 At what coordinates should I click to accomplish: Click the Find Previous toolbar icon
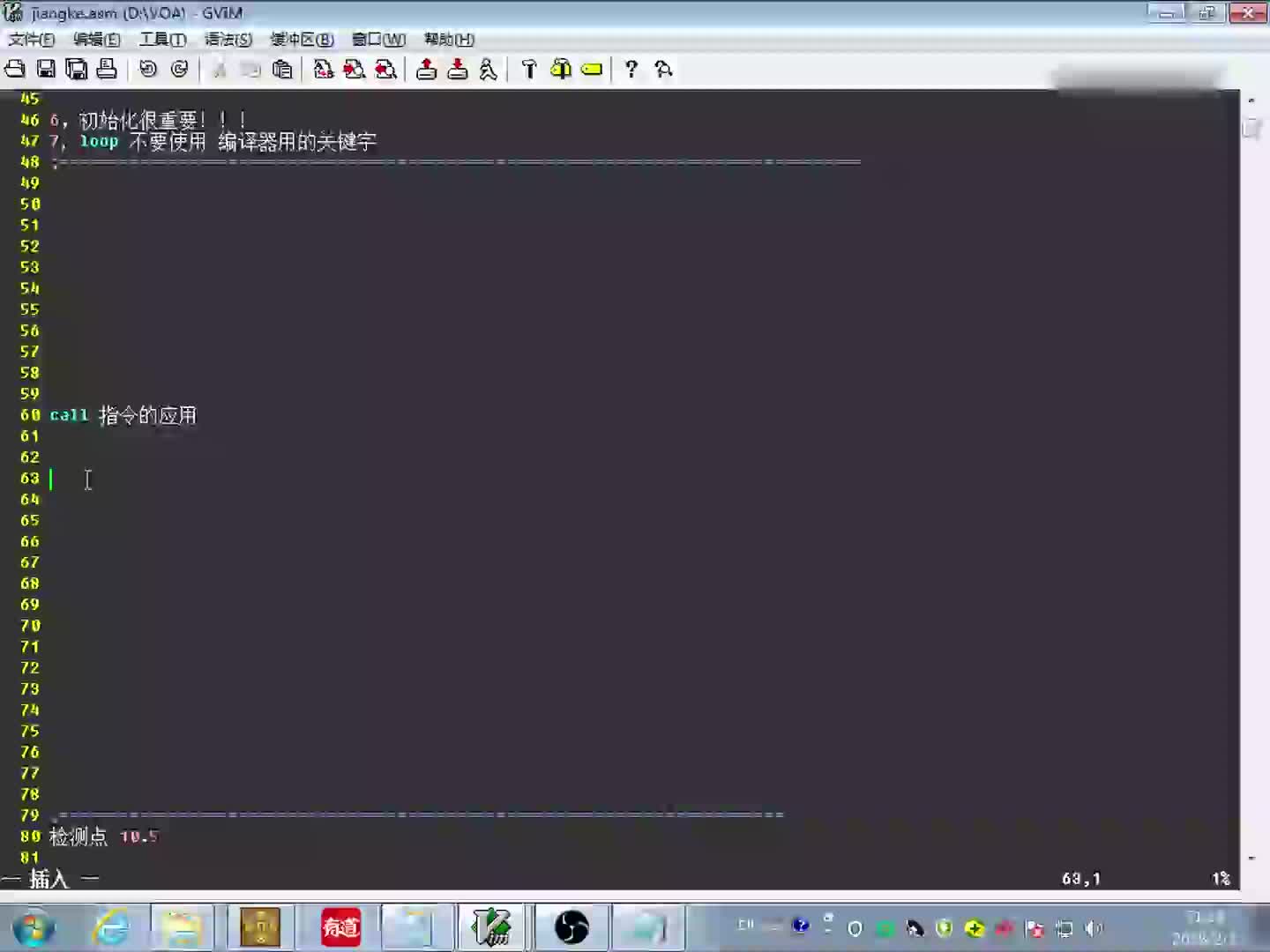385,69
